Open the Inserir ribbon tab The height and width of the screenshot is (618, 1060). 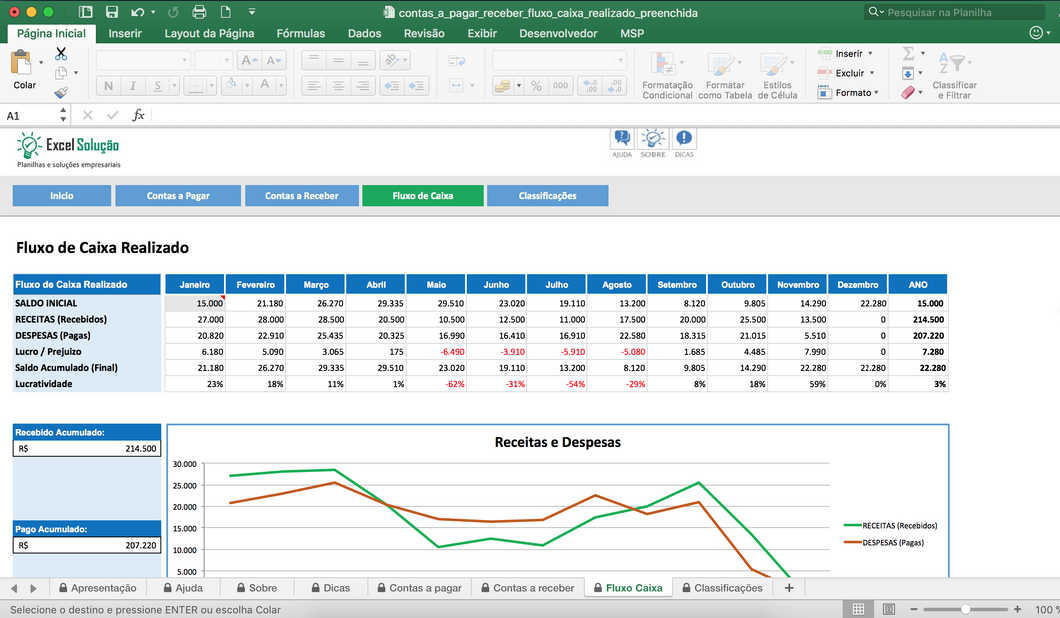coord(125,33)
